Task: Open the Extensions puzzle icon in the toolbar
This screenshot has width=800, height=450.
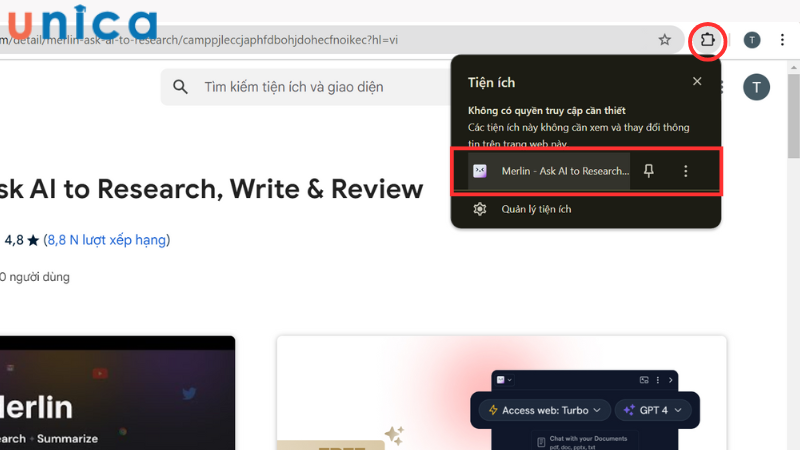Action: (707, 39)
